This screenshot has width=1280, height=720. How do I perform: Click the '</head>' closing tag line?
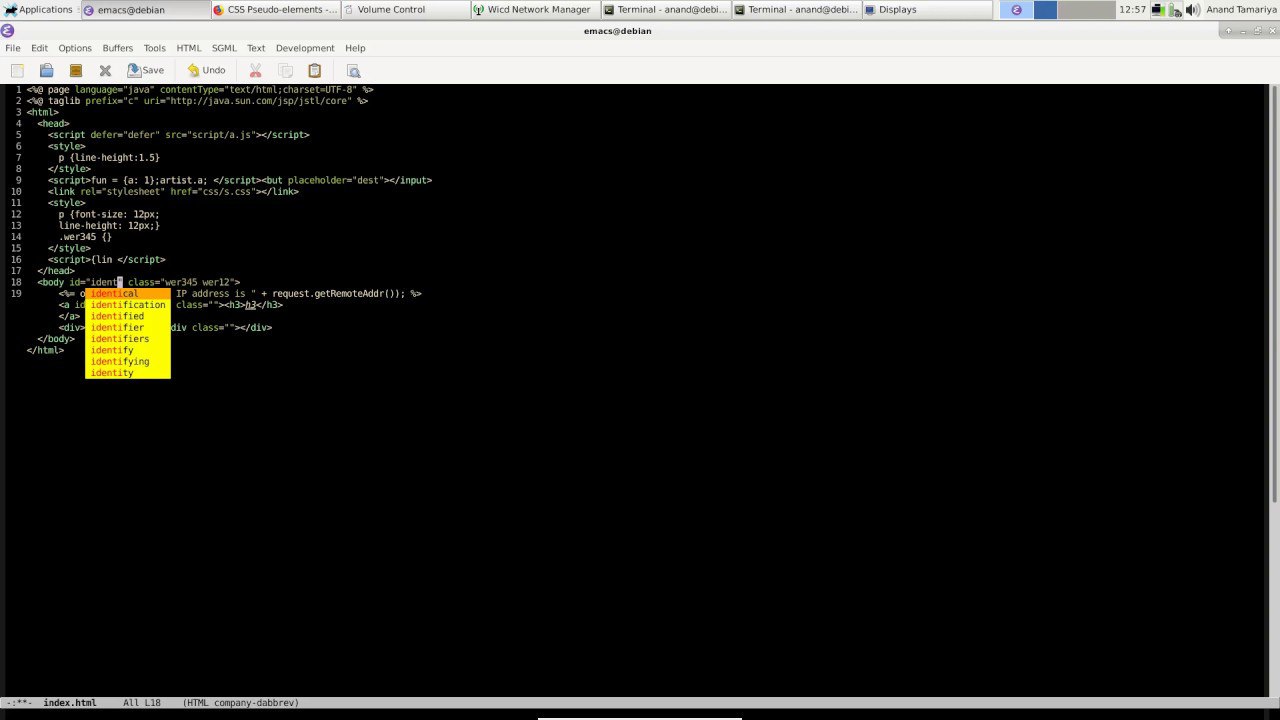56,271
